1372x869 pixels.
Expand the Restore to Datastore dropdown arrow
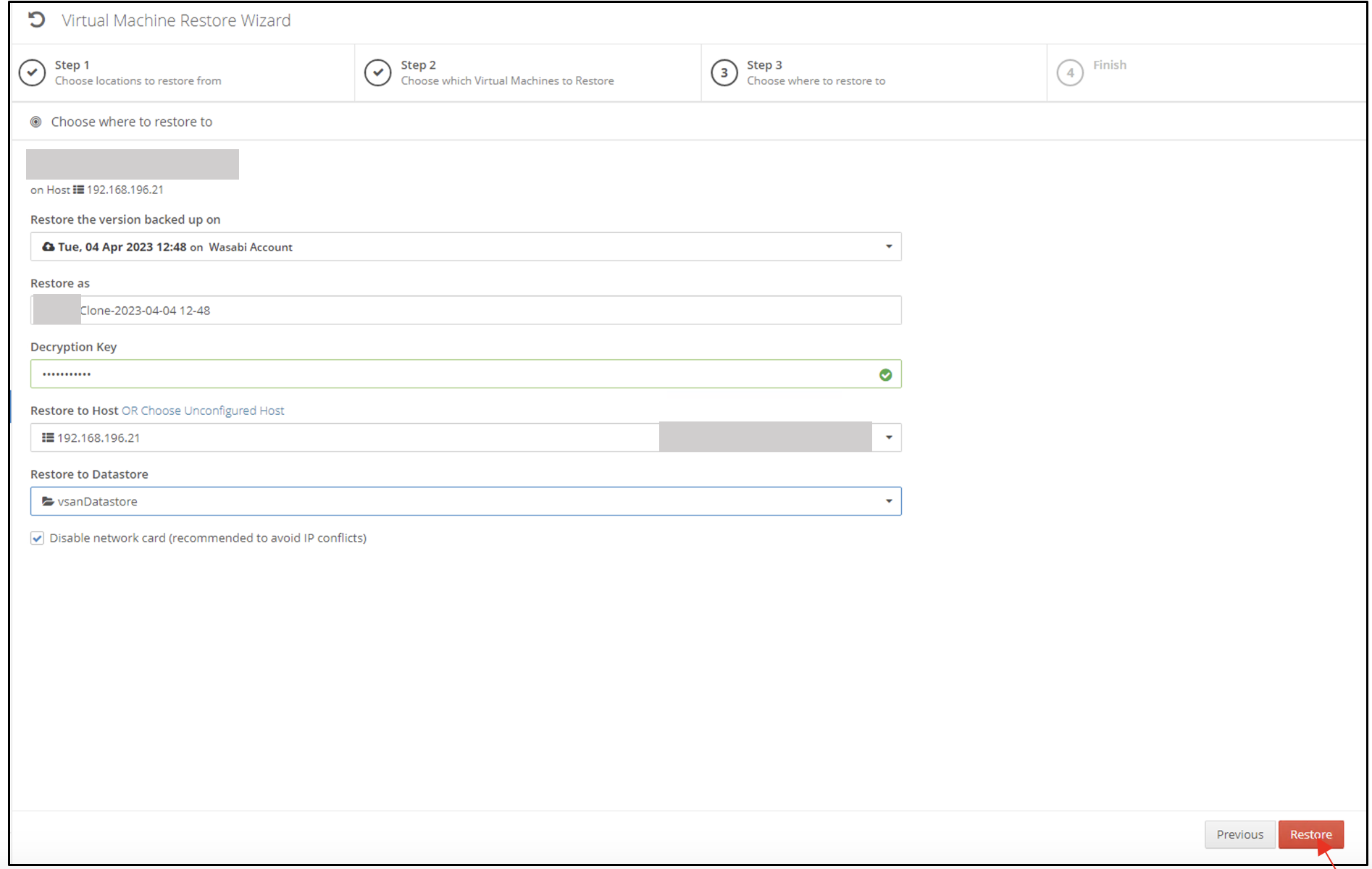[x=889, y=501]
